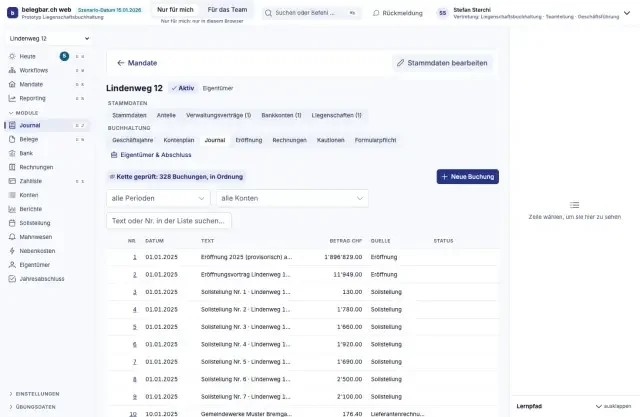
Task: Open the Heute sidebar icon
Action: 12,56
